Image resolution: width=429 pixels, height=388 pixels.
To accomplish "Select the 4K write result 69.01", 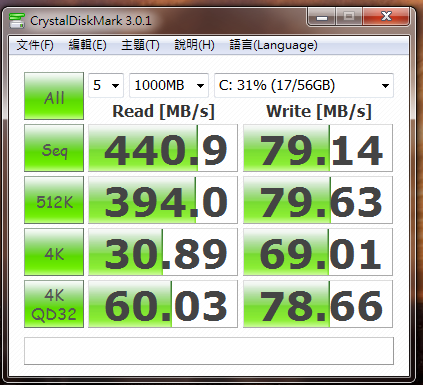I will point(318,252).
